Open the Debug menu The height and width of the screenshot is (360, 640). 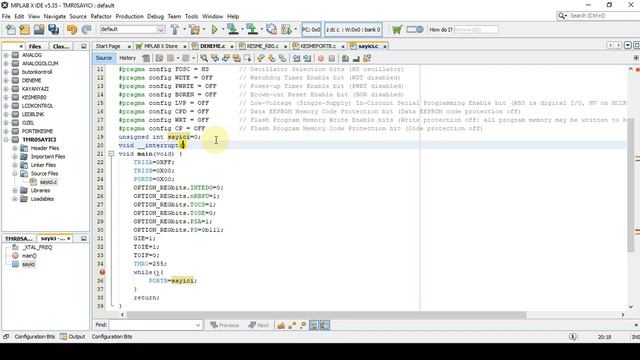pos(155,16)
